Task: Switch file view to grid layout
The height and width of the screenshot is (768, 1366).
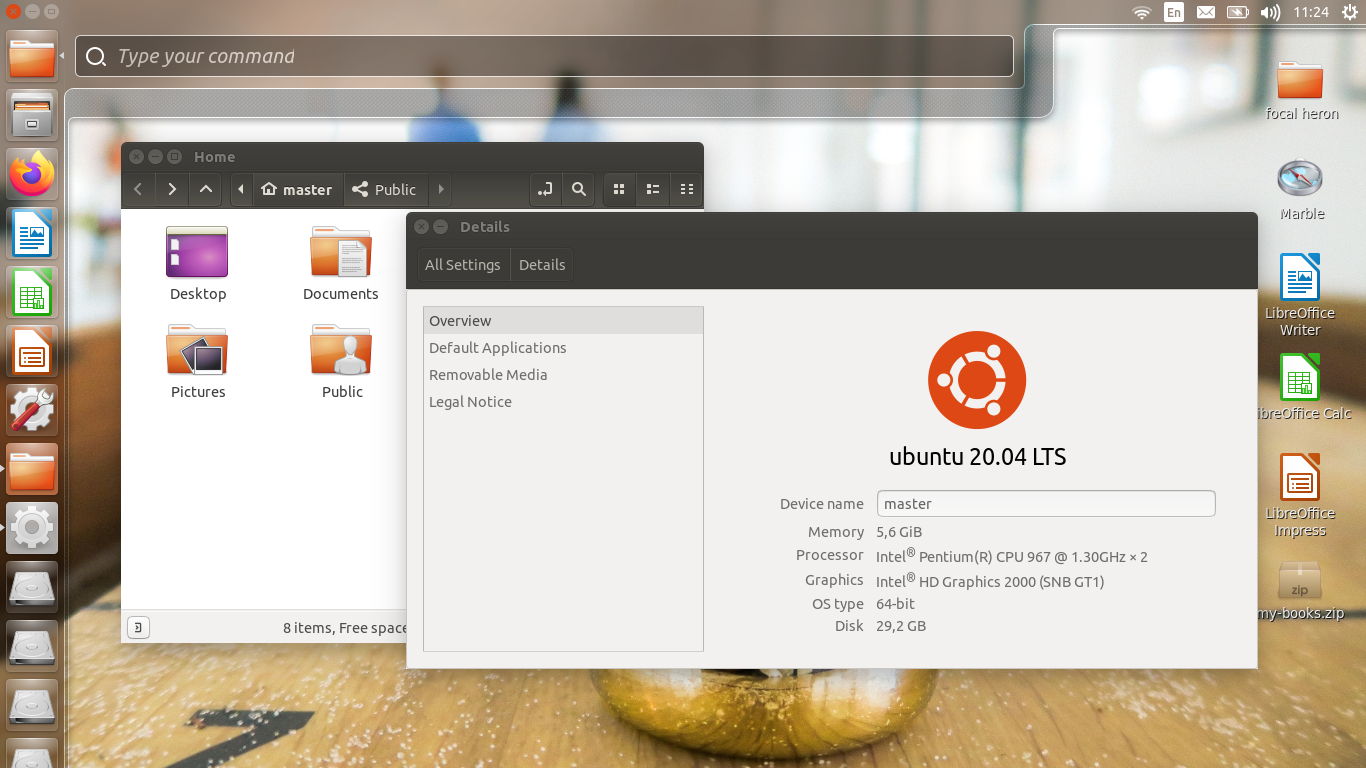Action: tap(619, 189)
